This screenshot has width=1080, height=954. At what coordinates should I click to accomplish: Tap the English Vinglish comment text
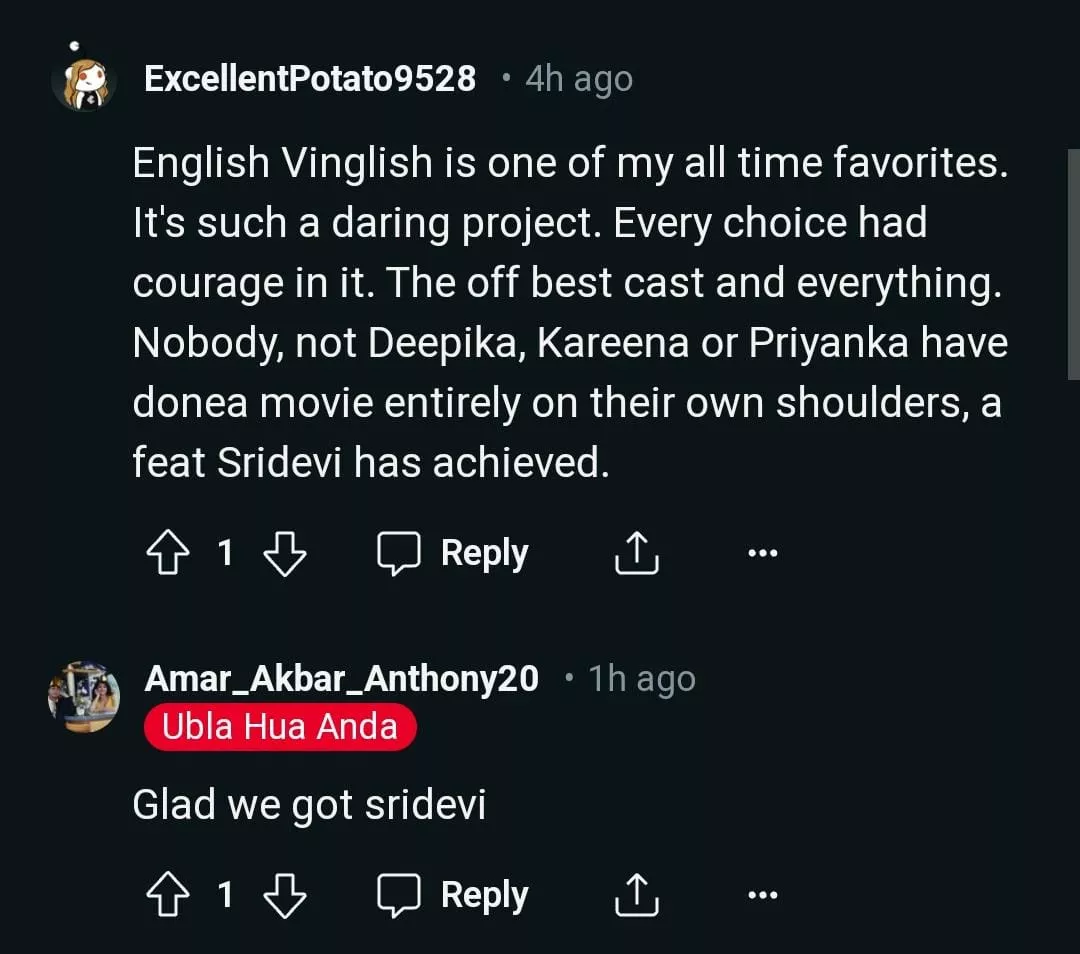pyautogui.click(x=570, y=312)
